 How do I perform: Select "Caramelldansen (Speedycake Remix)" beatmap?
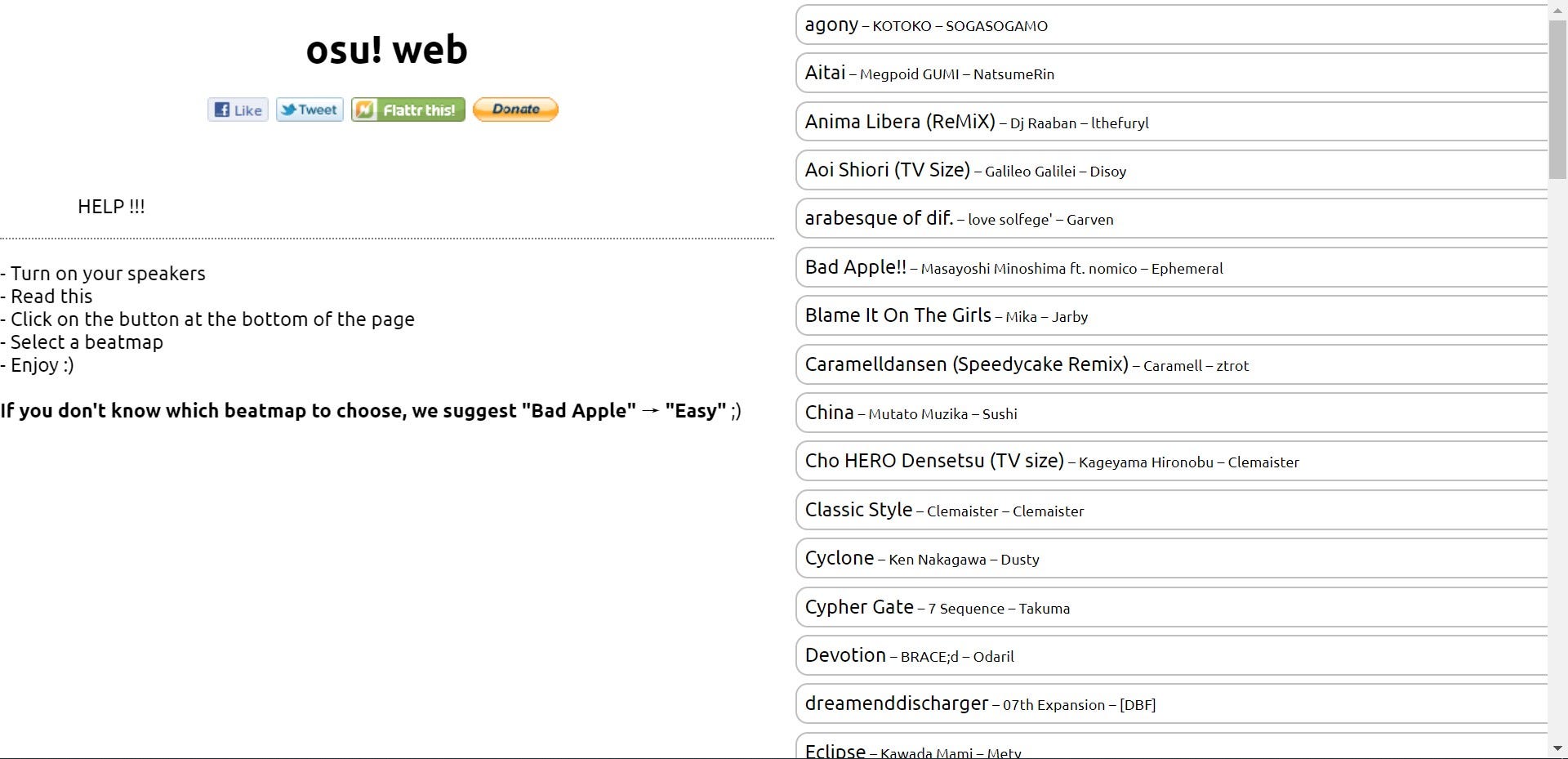click(x=1172, y=364)
